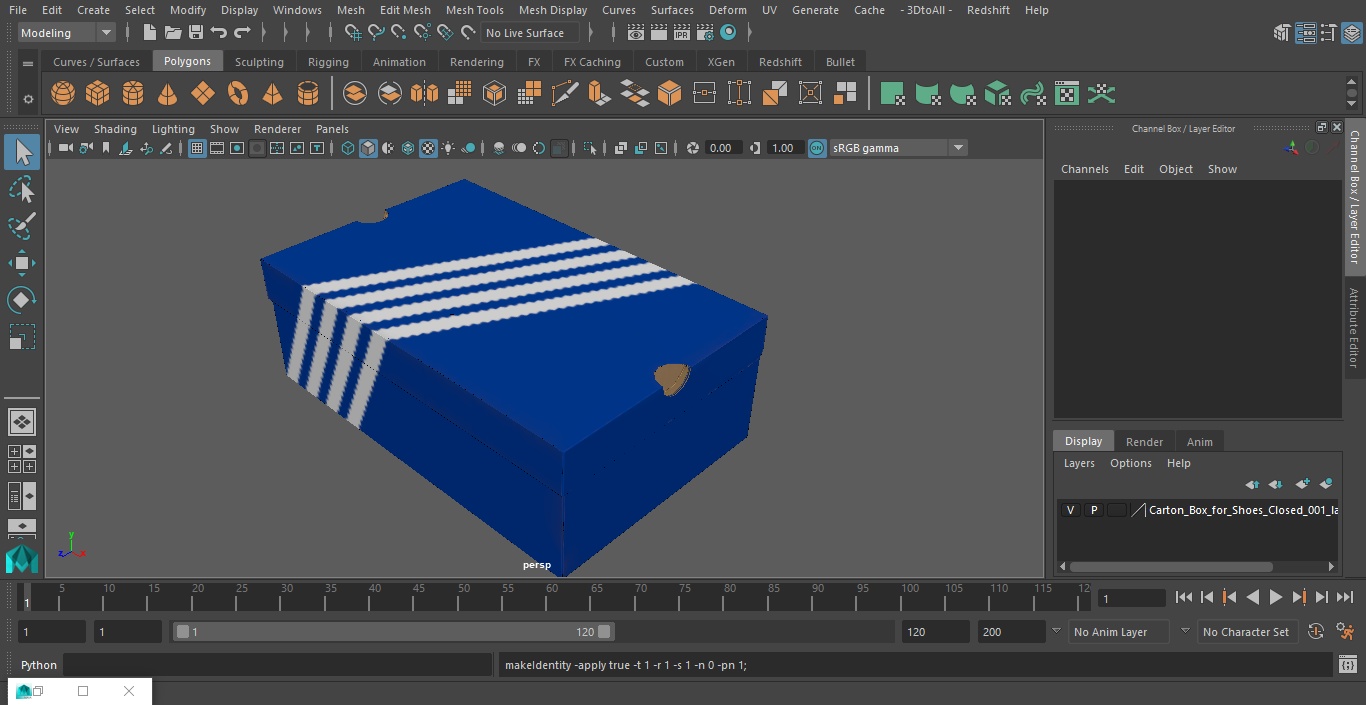Image resolution: width=1366 pixels, height=705 pixels.
Task: Open the viewport Shading menu
Action: tap(115, 129)
